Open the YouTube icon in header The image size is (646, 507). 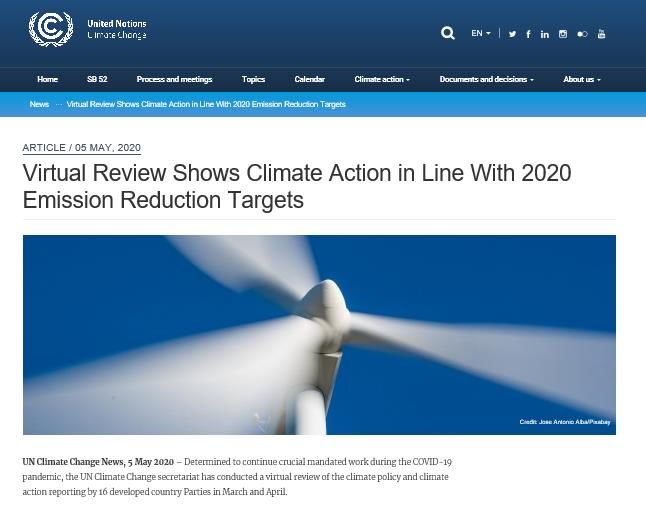coord(602,34)
